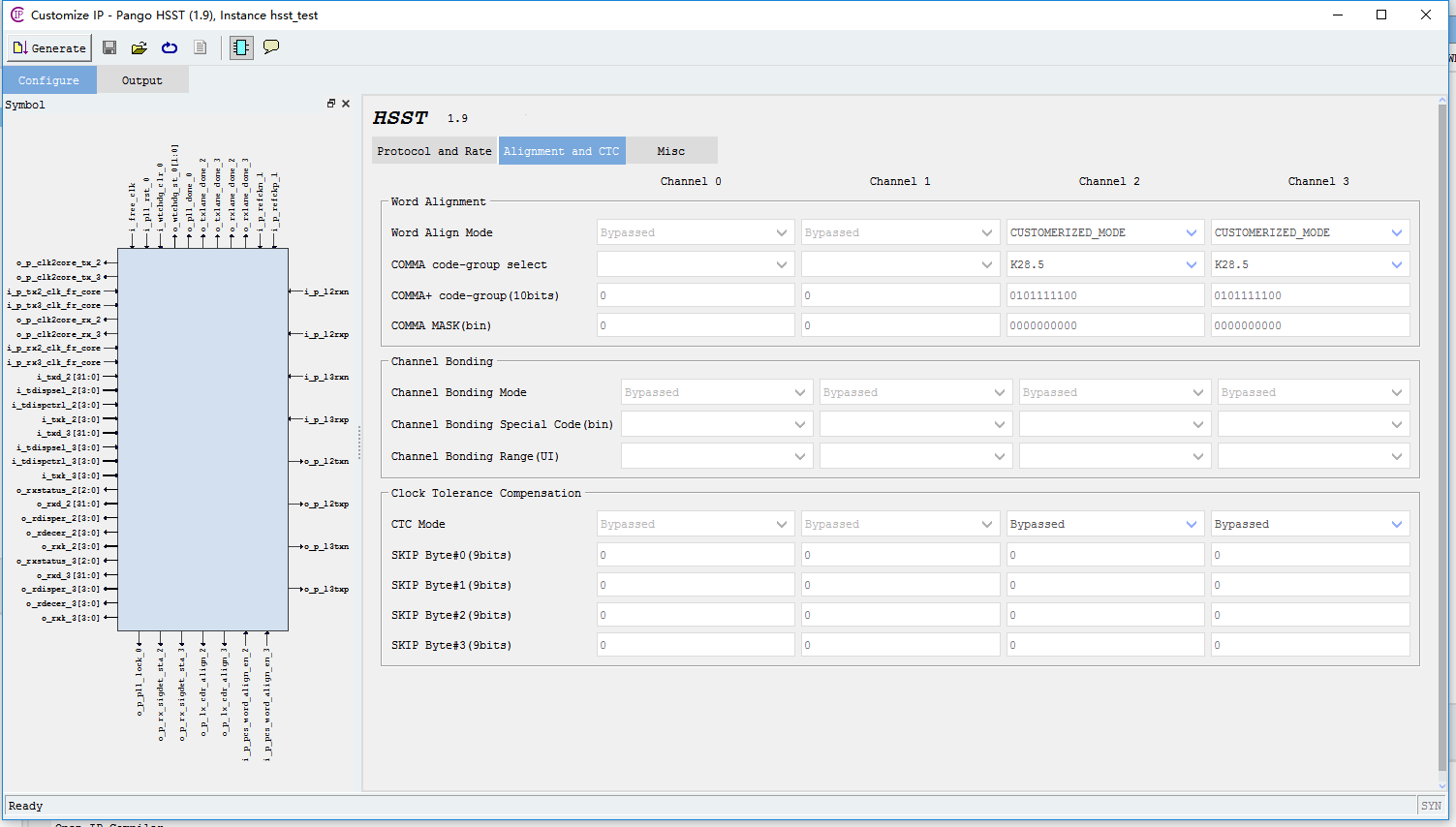Click the Ready status bar text
1456x827 pixels.
click(x=26, y=806)
